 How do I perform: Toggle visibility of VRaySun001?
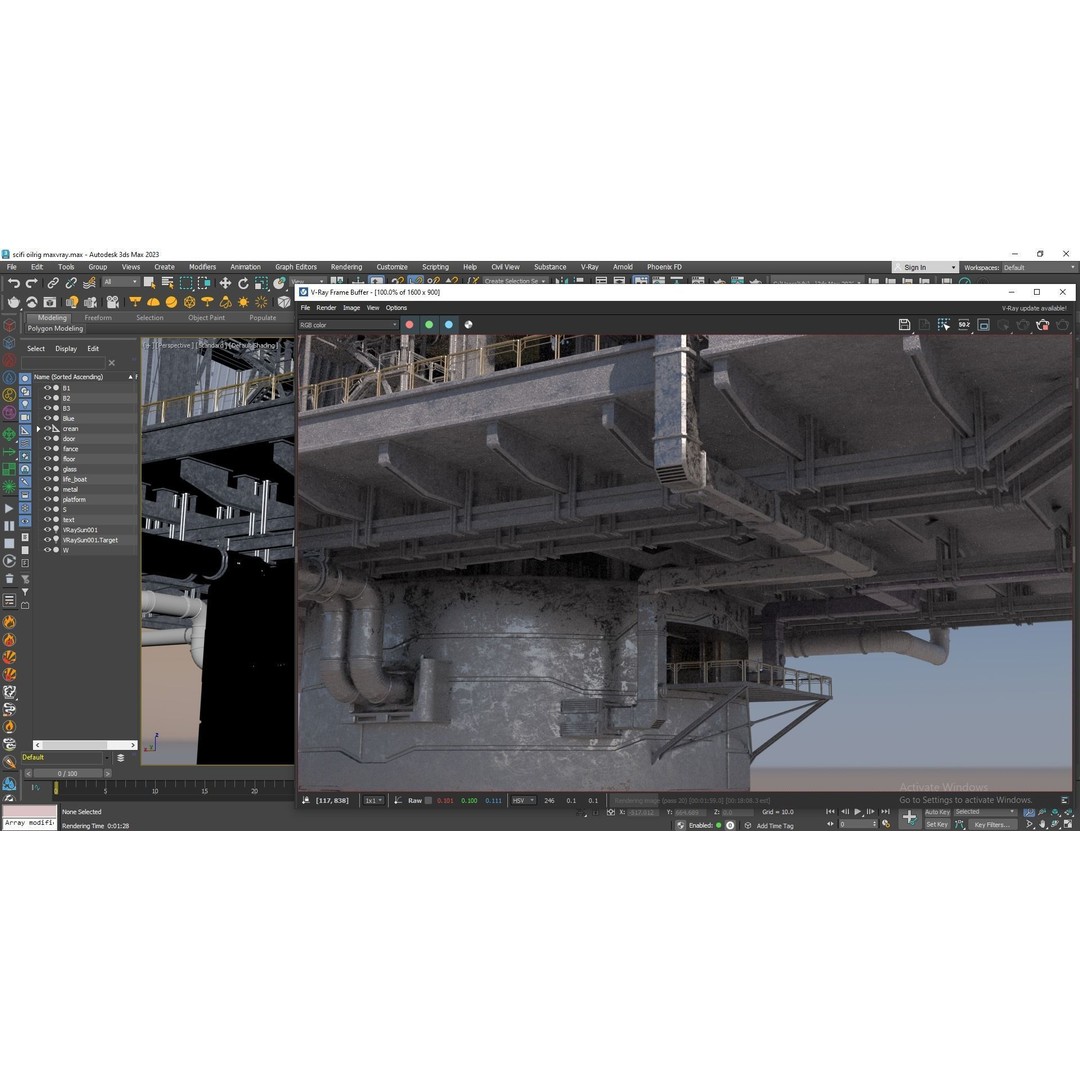point(47,529)
